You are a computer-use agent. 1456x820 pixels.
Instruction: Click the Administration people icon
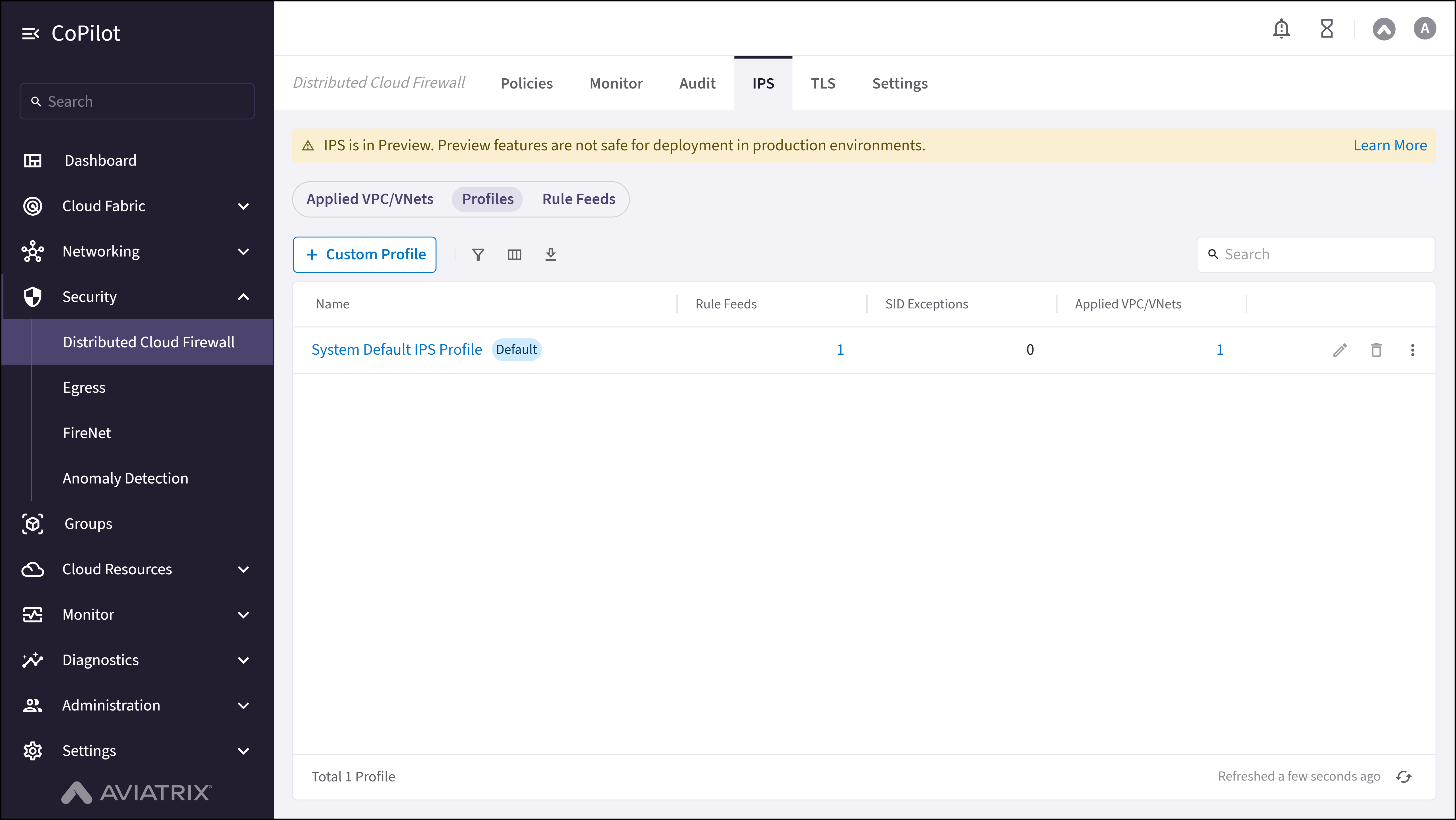tap(33, 705)
